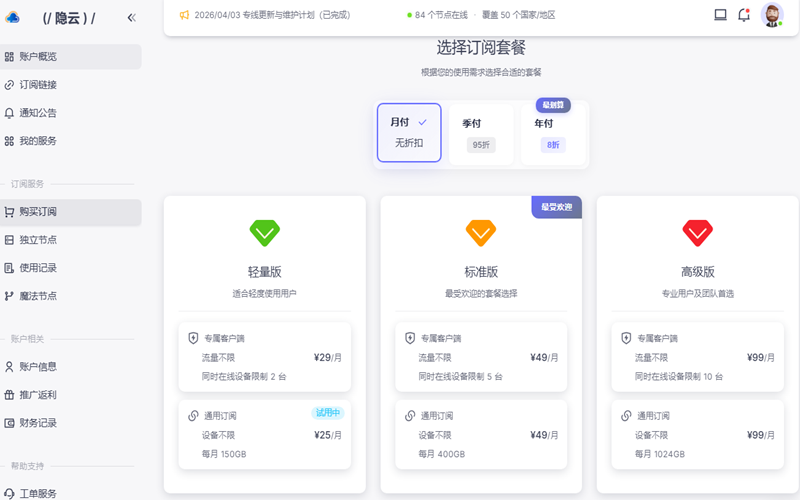The height and width of the screenshot is (500, 800).
Task: Choose 高级版 专属客户端 10 台 plan
Action: pos(697,357)
